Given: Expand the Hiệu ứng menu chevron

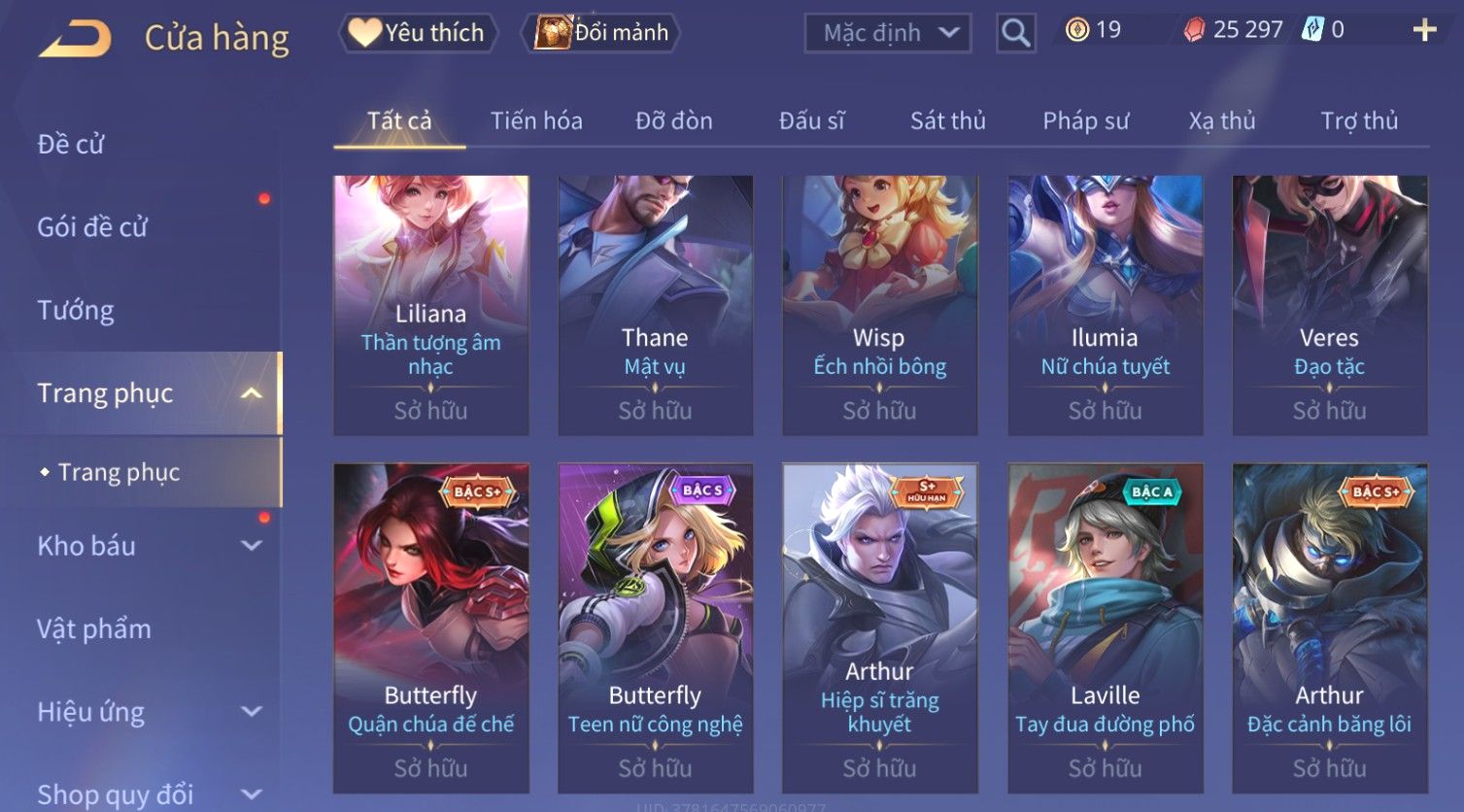Looking at the screenshot, I should point(252,711).
